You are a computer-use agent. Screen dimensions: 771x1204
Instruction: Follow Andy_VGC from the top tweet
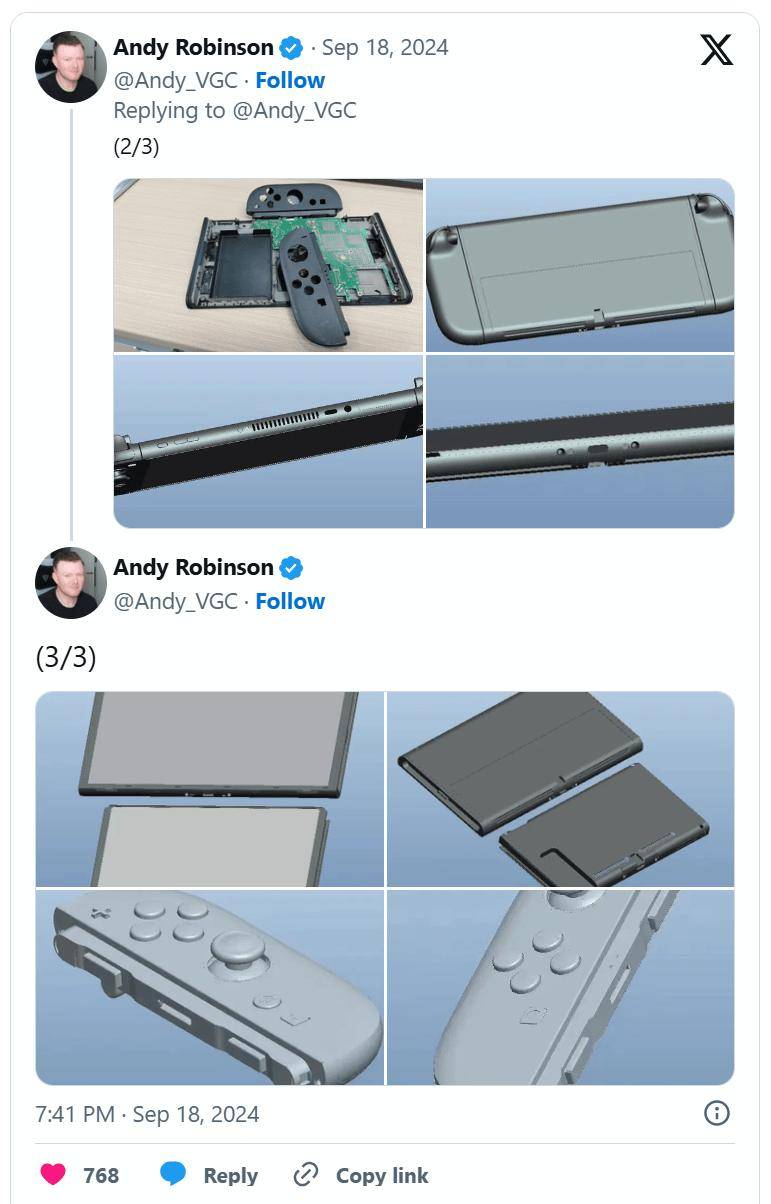[290, 80]
